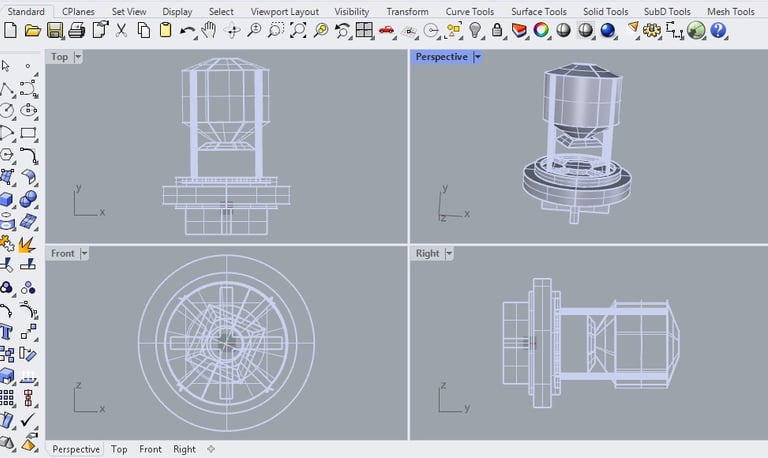Switch to the Solid Tools tab

pos(605,11)
